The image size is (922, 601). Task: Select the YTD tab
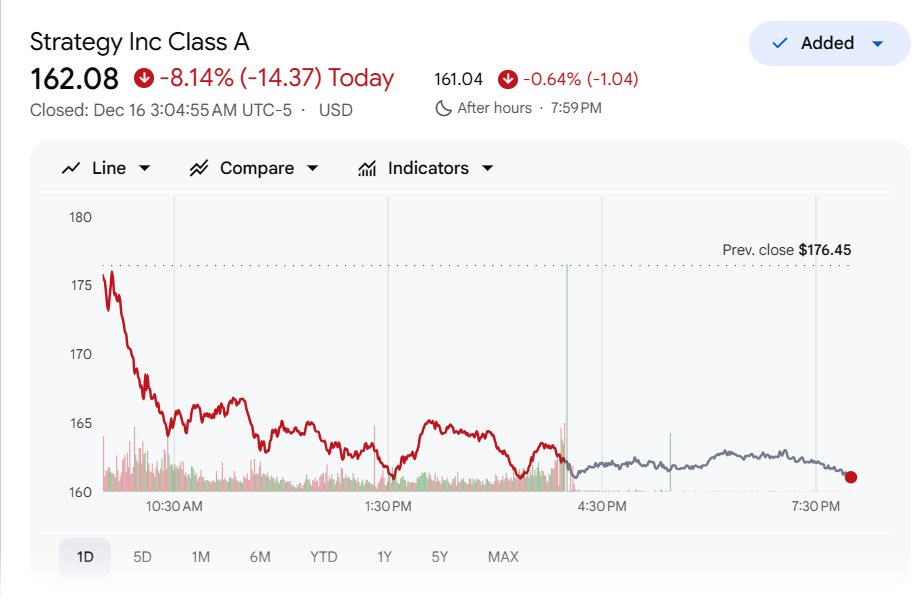[323, 557]
